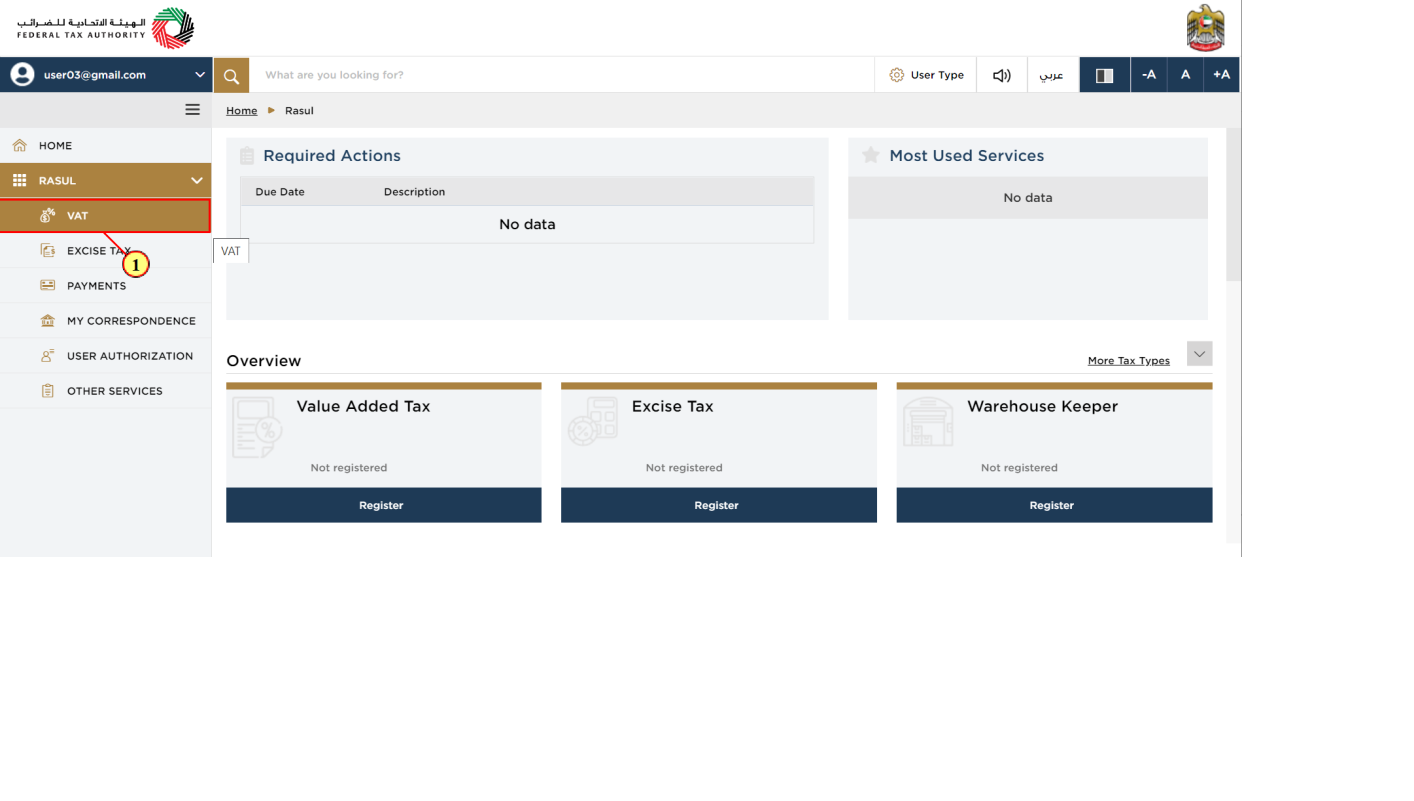
Task: Click the Required Actions clipboard icon
Action: (x=247, y=156)
